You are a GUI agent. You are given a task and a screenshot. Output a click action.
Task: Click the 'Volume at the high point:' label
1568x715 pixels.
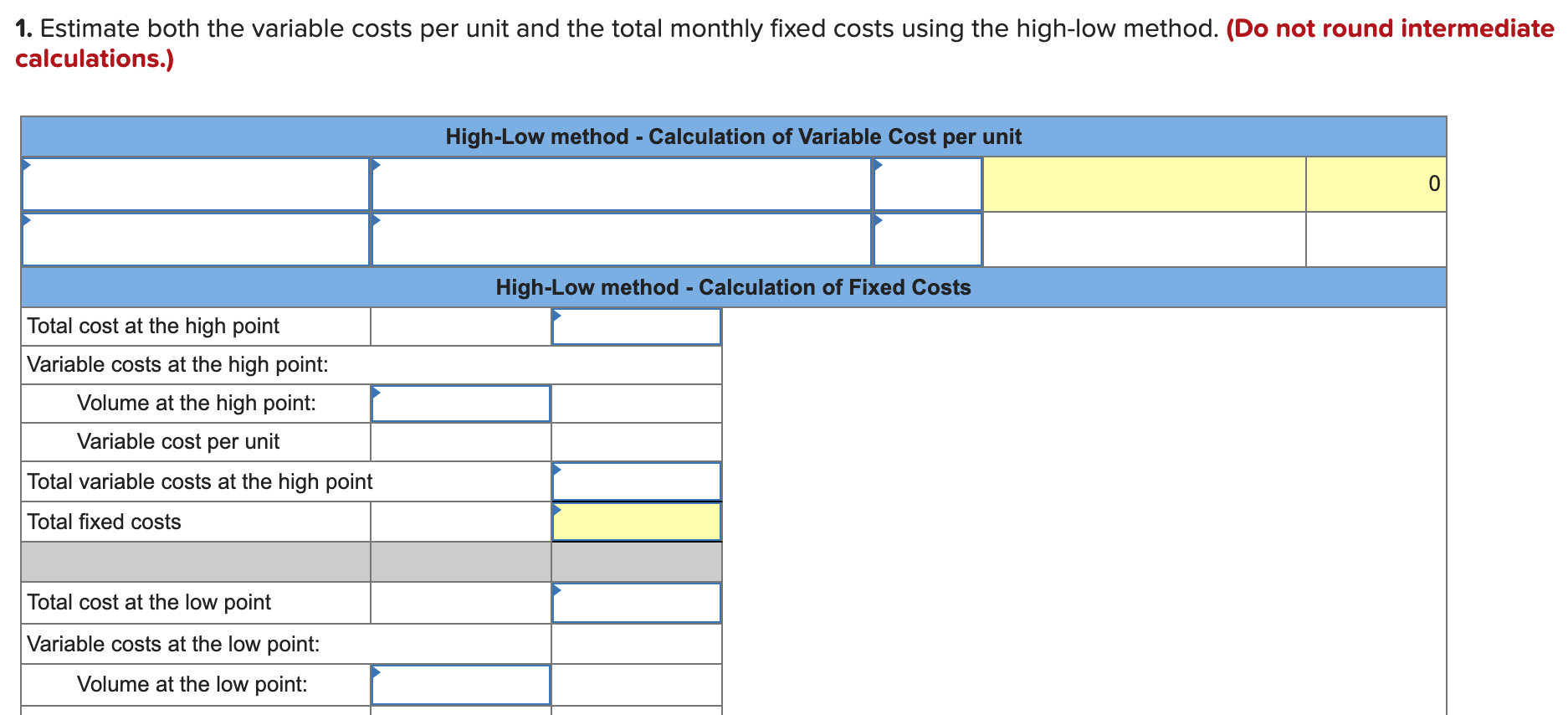click(197, 404)
